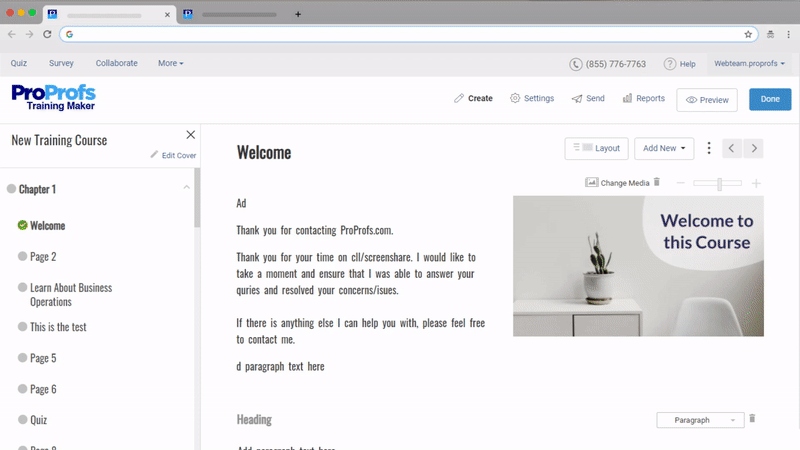Viewport: 800px width, 450px height.
Task: Select This is the test page
Action: point(58,327)
